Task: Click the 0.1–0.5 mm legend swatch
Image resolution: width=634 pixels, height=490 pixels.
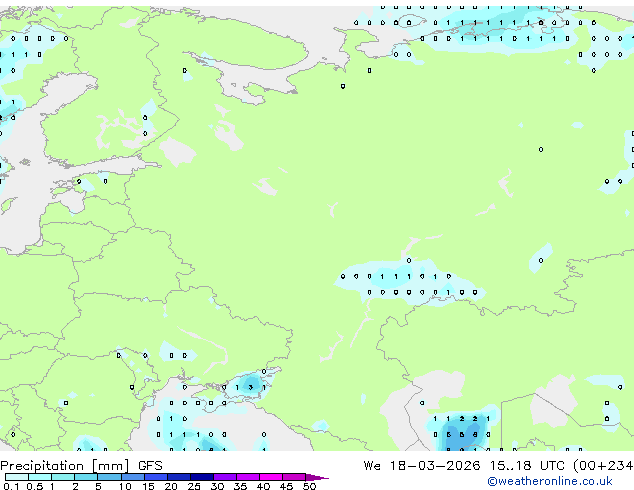Action: 17,477
